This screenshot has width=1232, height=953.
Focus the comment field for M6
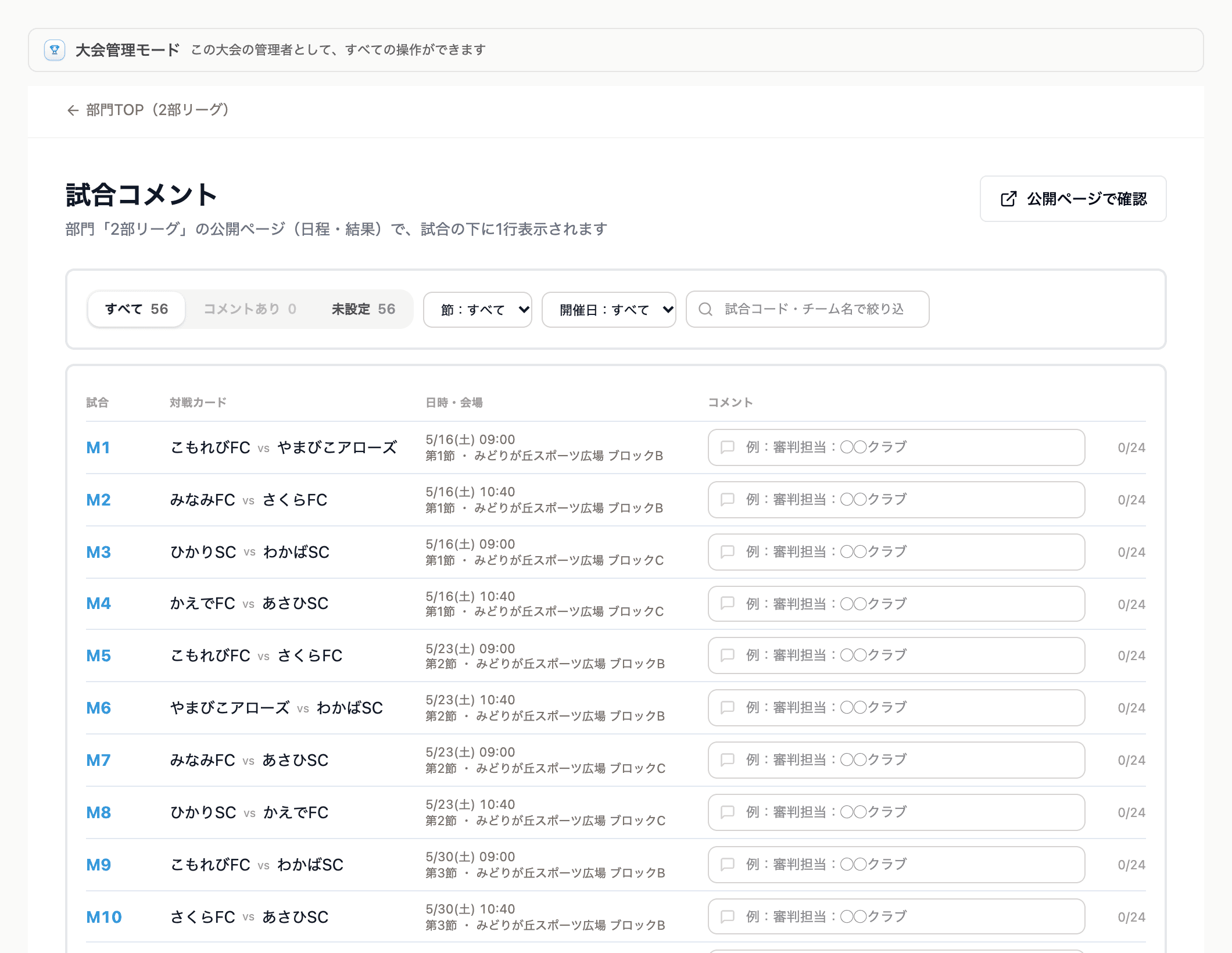(896, 708)
